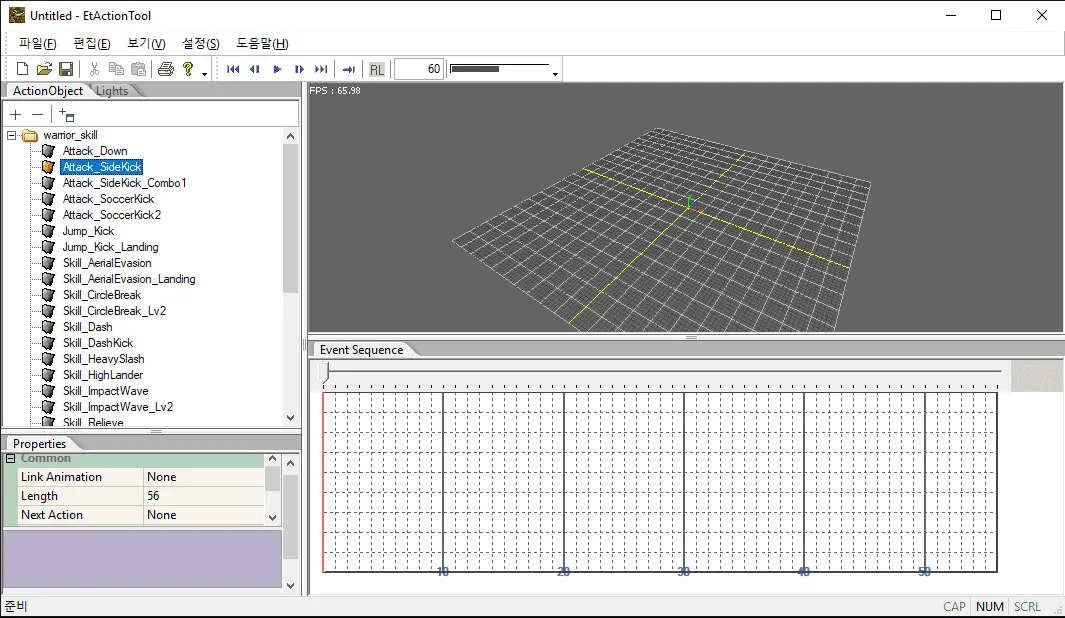Click the add-child-window plus icon
1065x618 pixels.
tap(66, 115)
